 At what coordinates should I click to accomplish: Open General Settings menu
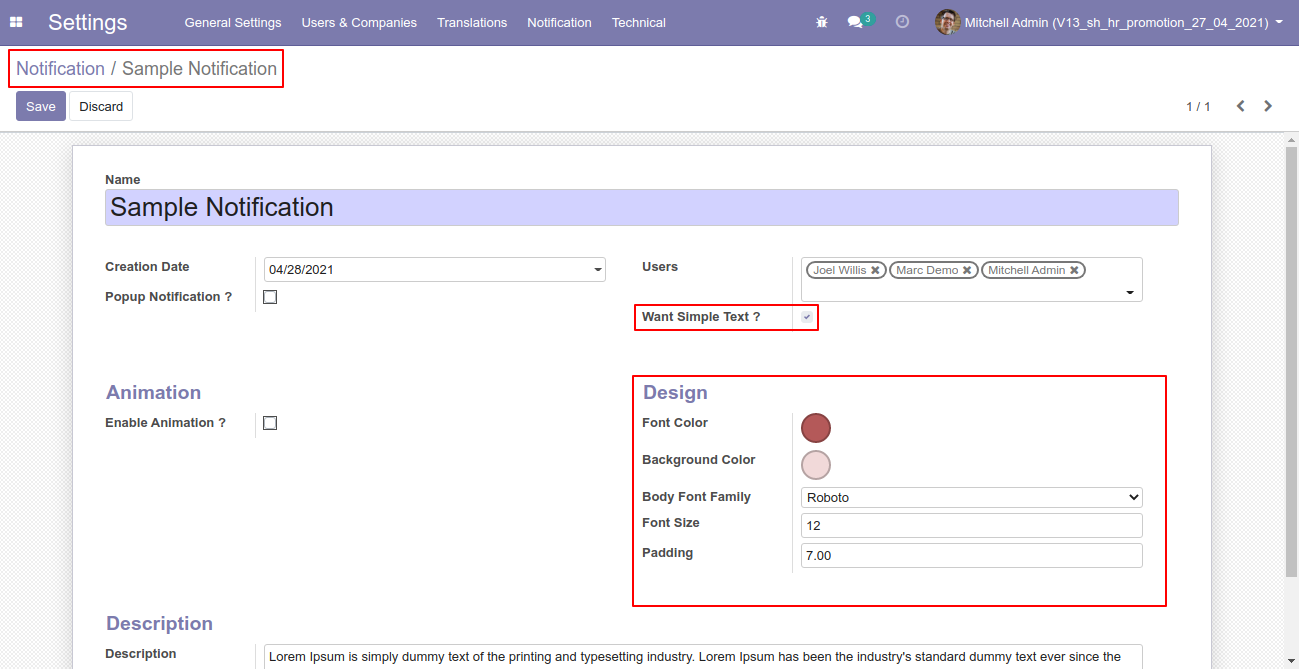(233, 22)
